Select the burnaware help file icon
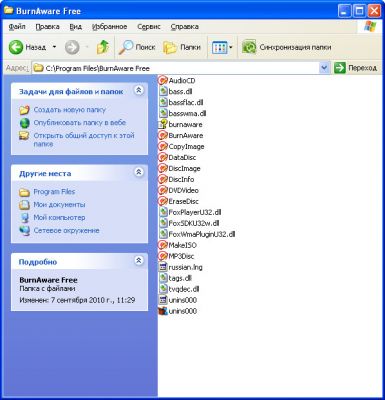The image size is (385, 400). tap(163, 124)
